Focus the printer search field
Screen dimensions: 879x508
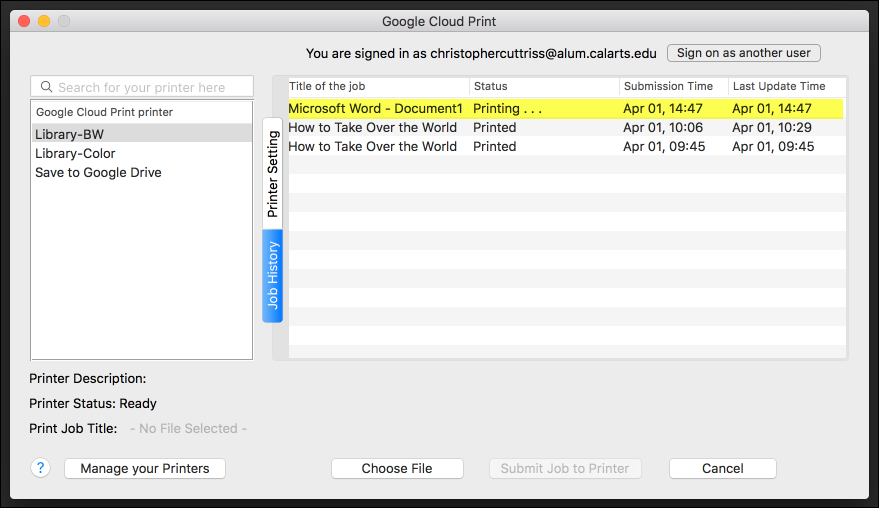click(142, 87)
